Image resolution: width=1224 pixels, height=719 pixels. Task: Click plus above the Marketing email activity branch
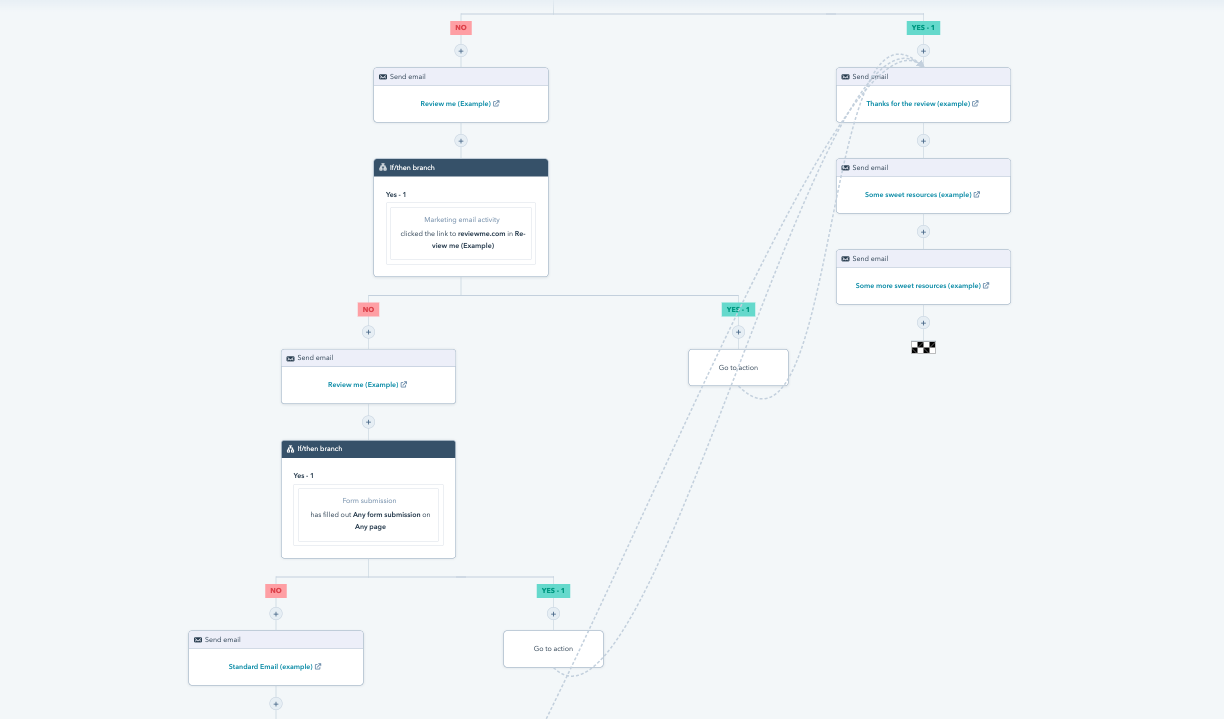pos(461,141)
